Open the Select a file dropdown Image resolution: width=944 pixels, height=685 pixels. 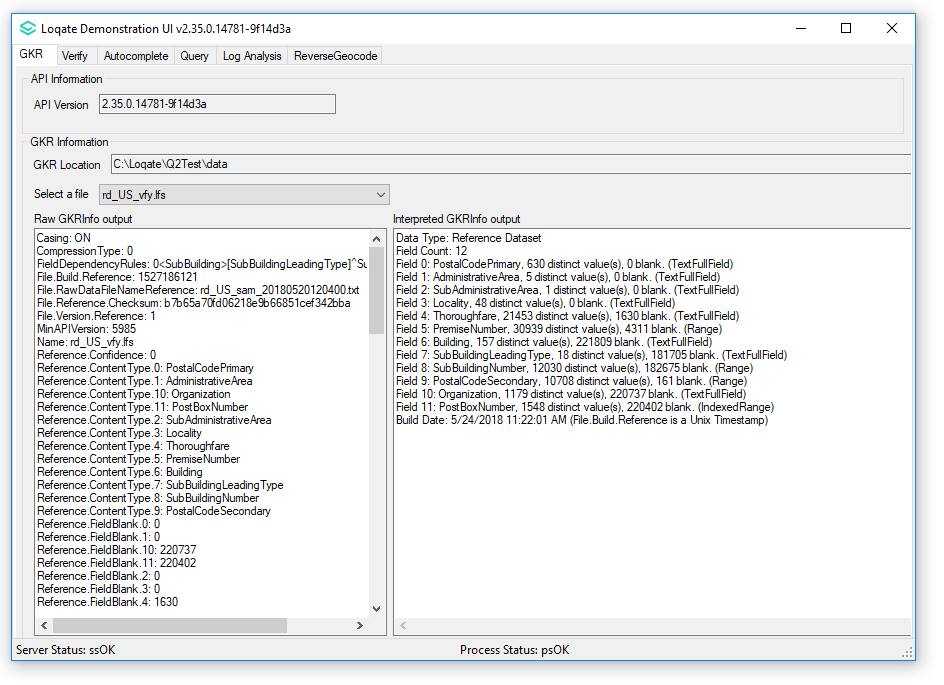(244, 194)
